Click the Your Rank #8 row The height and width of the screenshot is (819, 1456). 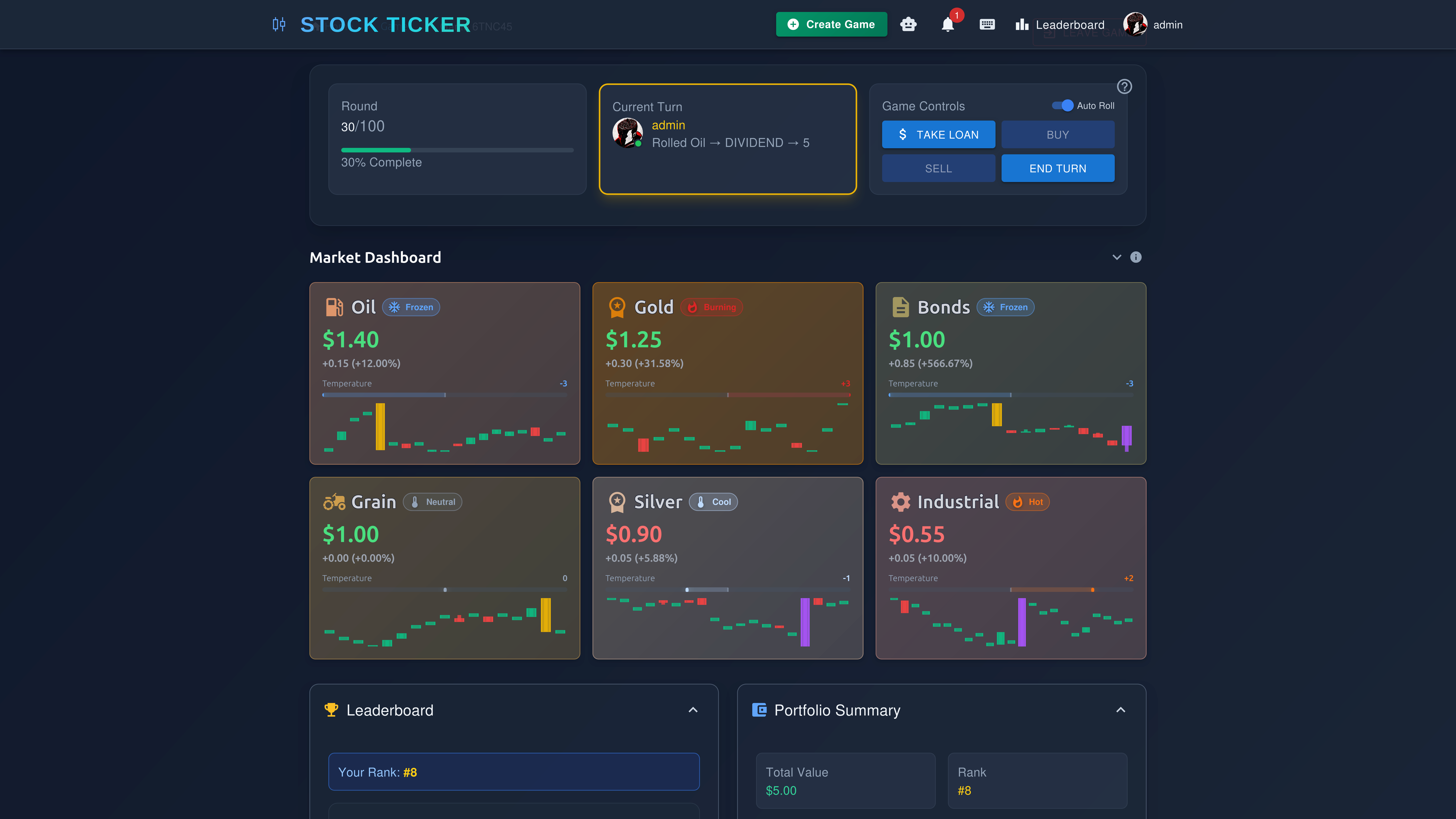514,772
